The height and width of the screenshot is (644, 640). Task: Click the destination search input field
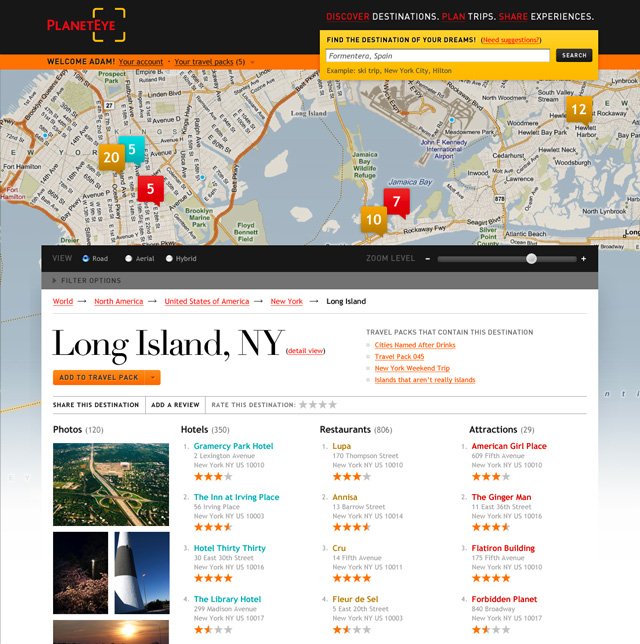[x=437, y=56]
